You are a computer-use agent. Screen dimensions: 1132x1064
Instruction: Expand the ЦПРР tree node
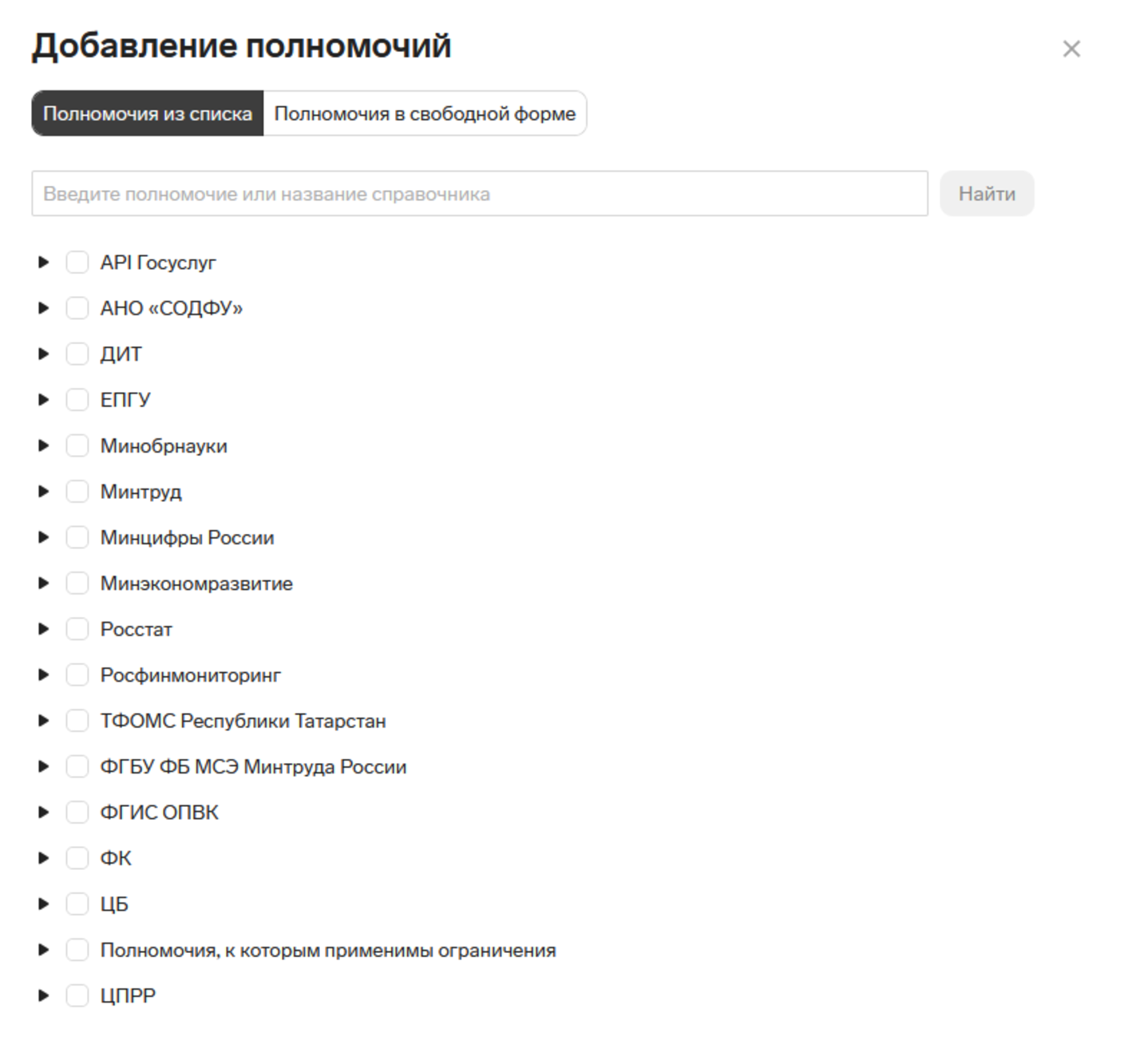tap(44, 995)
